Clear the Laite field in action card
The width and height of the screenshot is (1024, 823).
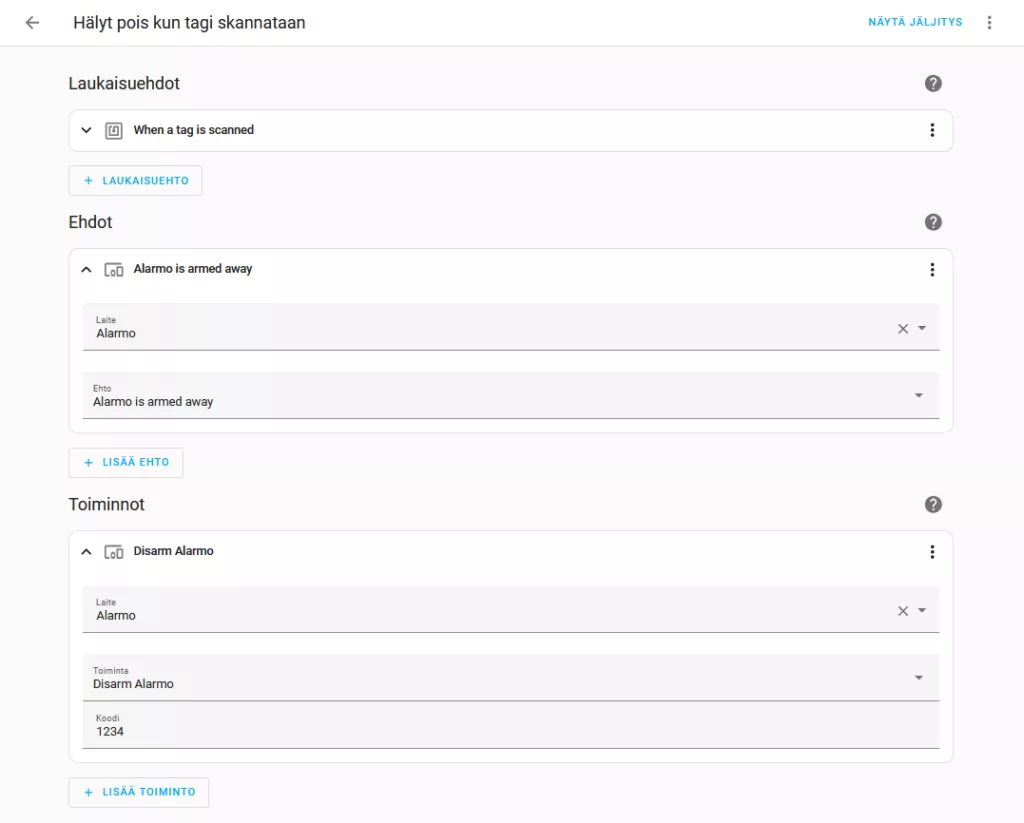[x=903, y=611]
